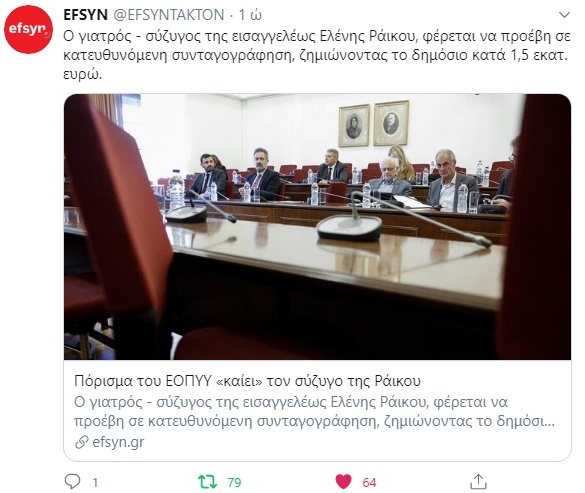Click the @EFSYNTAKTON handle
585x493 pixels.
click(x=169, y=15)
